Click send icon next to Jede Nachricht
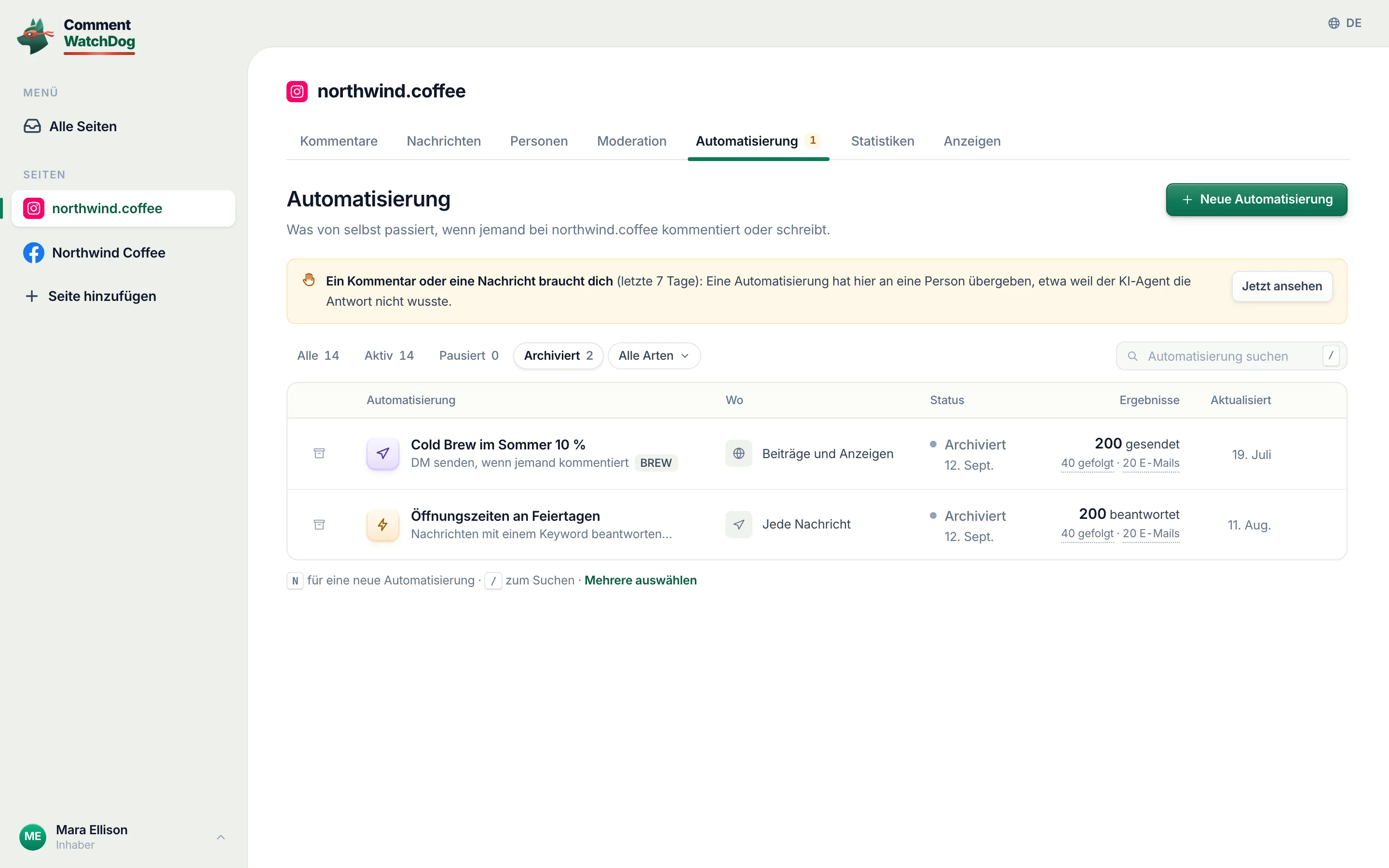1389x868 pixels. 739,525
